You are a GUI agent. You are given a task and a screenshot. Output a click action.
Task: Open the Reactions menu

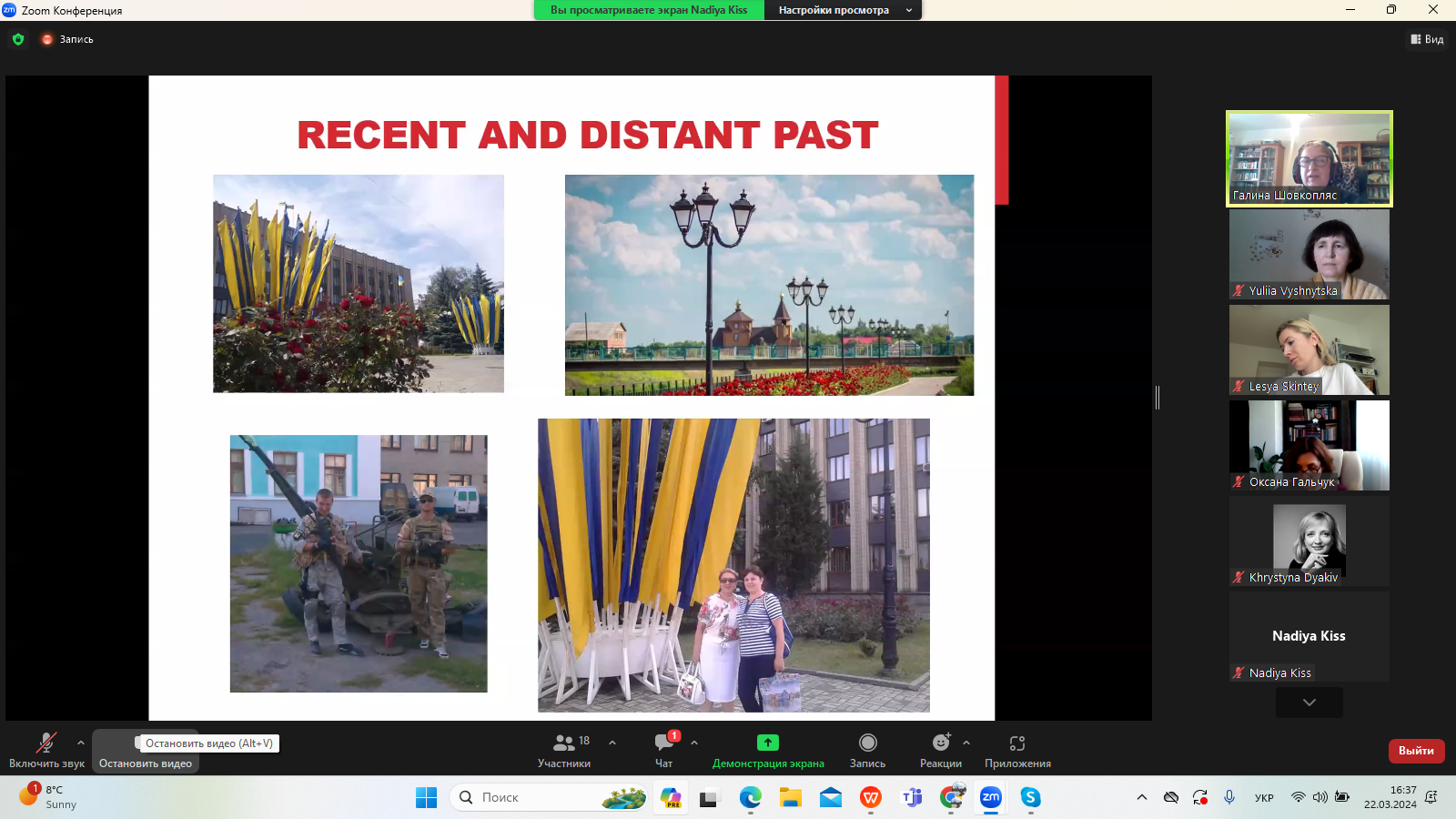pos(940,743)
